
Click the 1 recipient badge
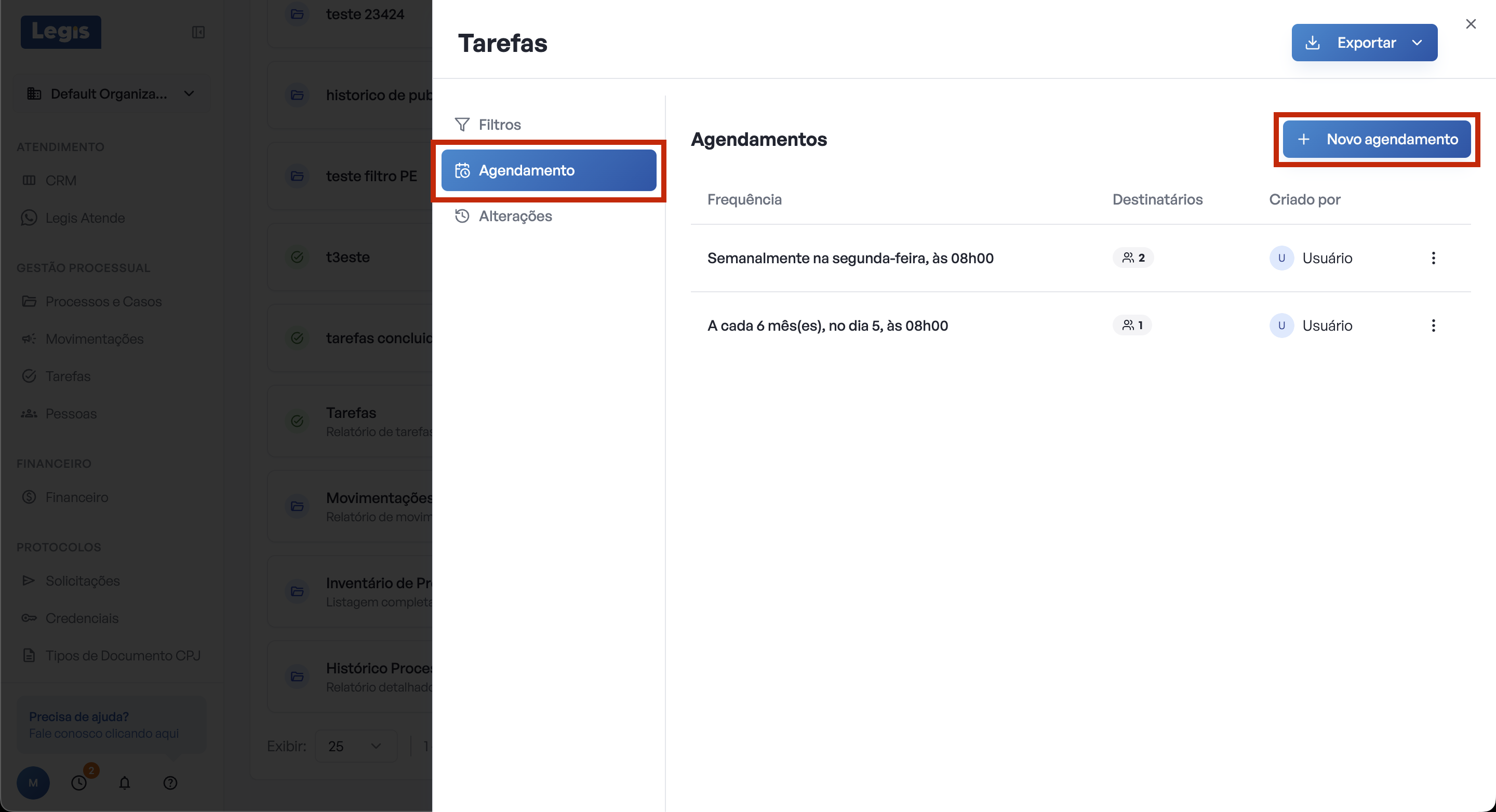(x=1132, y=325)
